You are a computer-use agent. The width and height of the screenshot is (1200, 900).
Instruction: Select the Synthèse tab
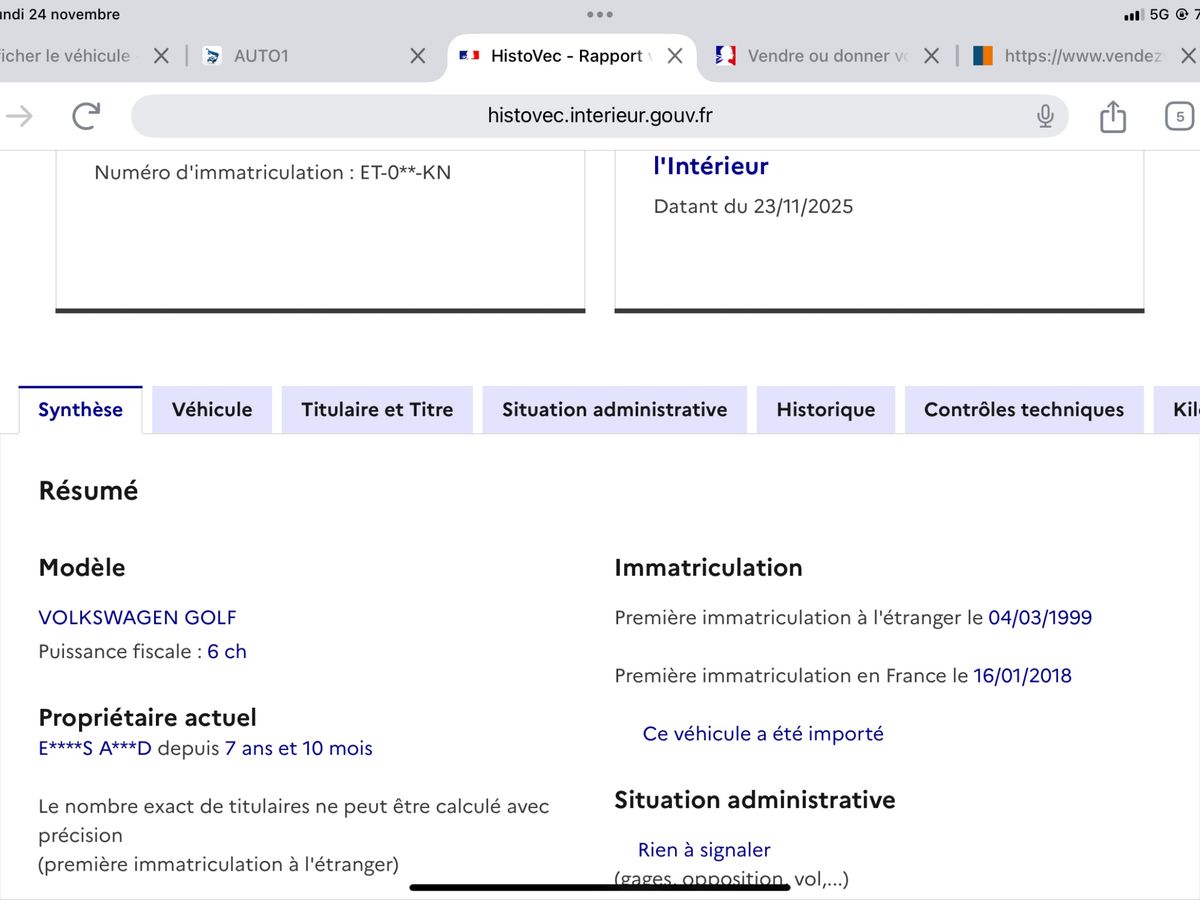tap(80, 409)
